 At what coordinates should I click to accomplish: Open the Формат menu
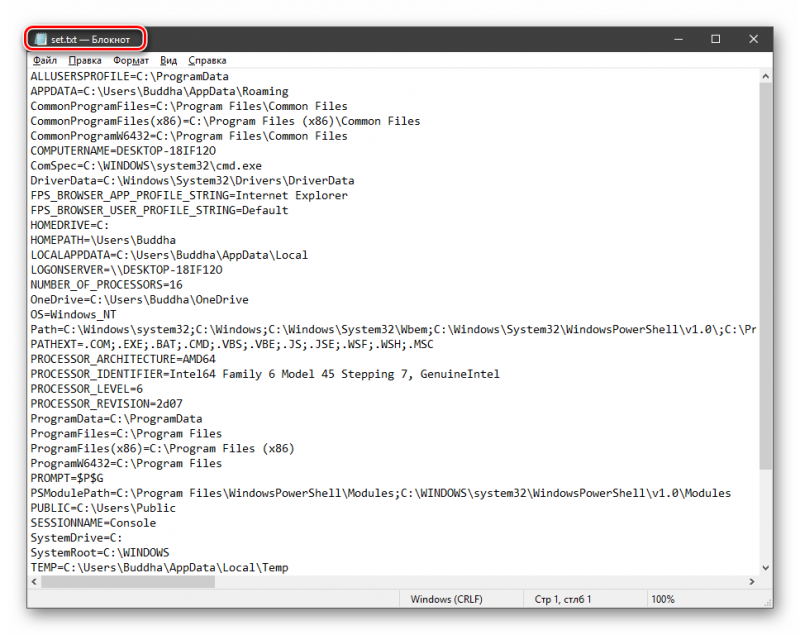[131, 60]
